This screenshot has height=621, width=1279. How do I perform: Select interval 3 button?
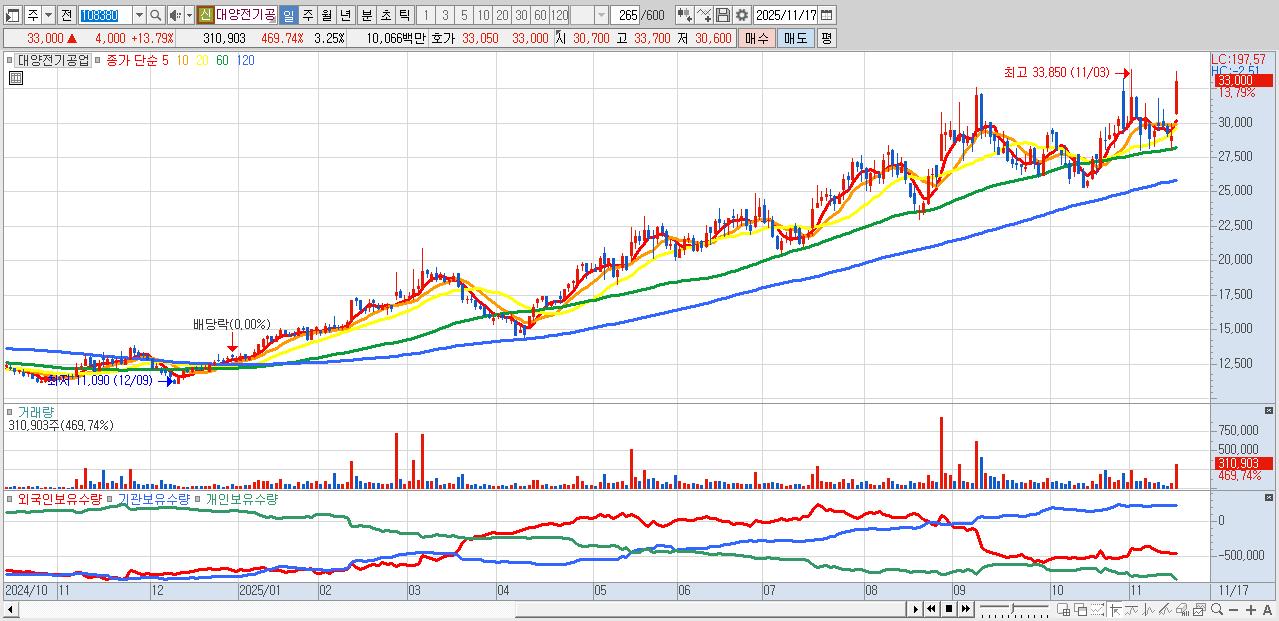[445, 15]
